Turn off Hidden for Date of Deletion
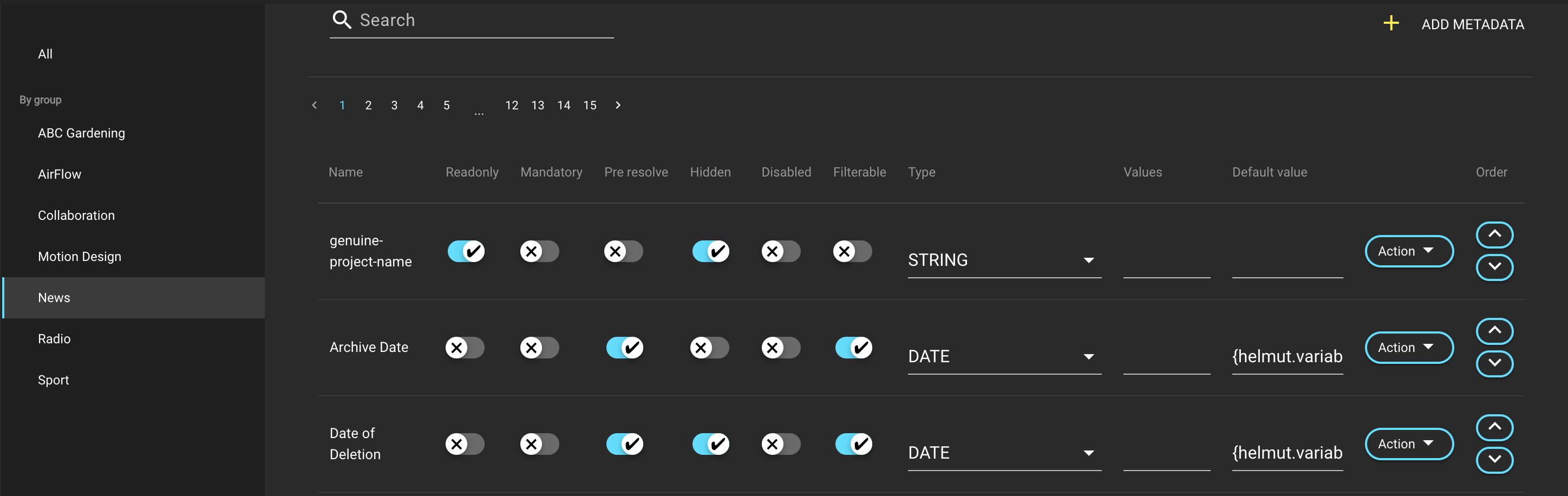The height and width of the screenshot is (496, 1568). coord(710,443)
